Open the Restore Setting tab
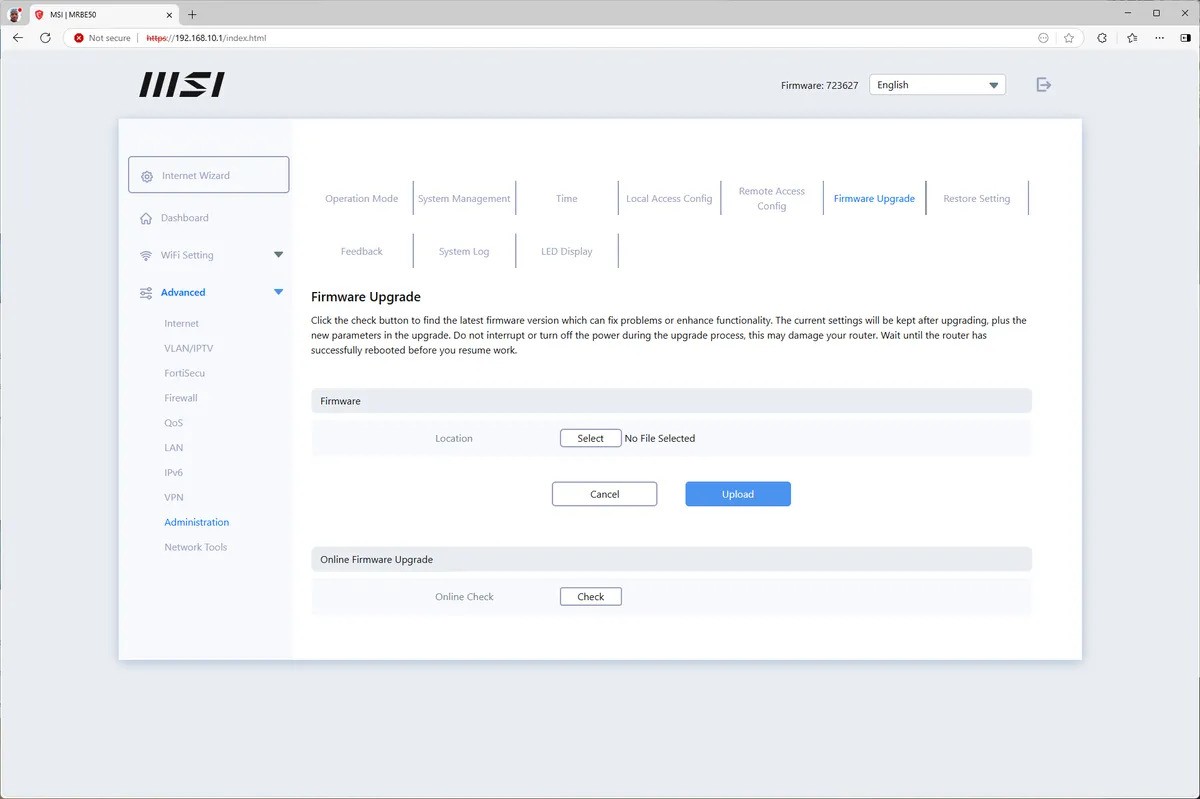The height and width of the screenshot is (799, 1200). pyautogui.click(x=976, y=199)
